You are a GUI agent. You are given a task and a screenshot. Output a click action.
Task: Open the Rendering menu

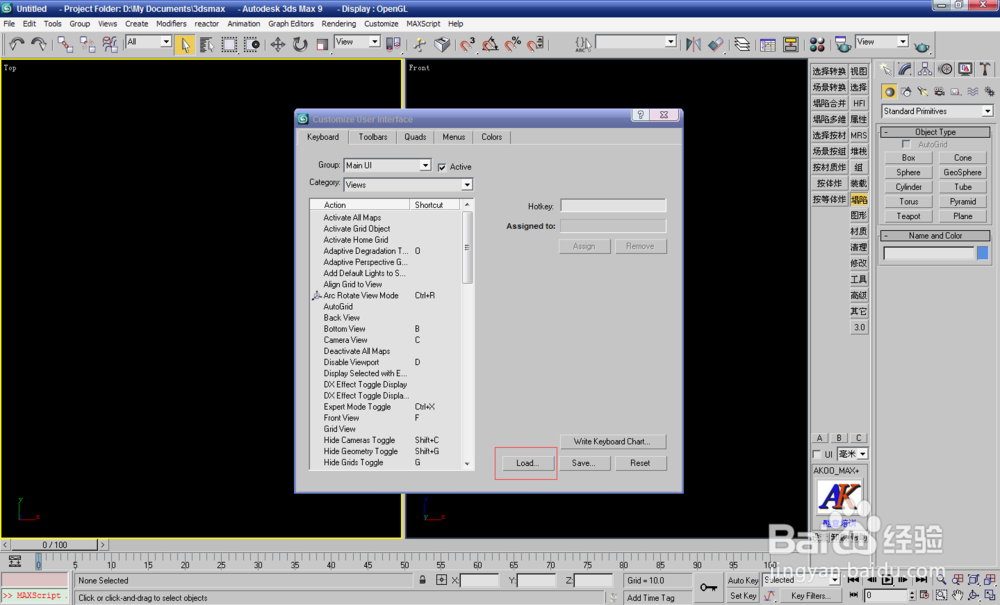tap(339, 24)
